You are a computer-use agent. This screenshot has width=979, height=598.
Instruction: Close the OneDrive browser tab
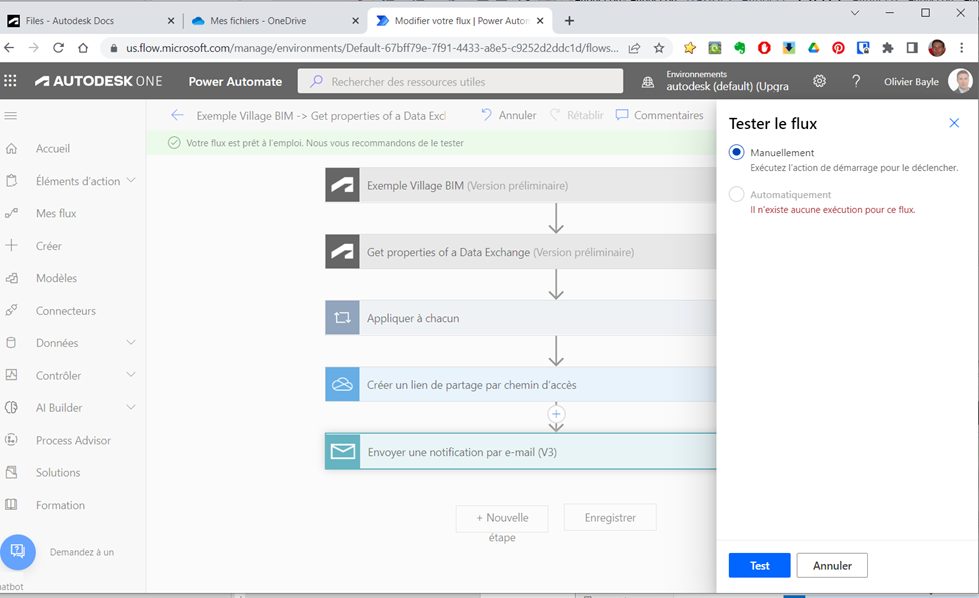[355, 21]
